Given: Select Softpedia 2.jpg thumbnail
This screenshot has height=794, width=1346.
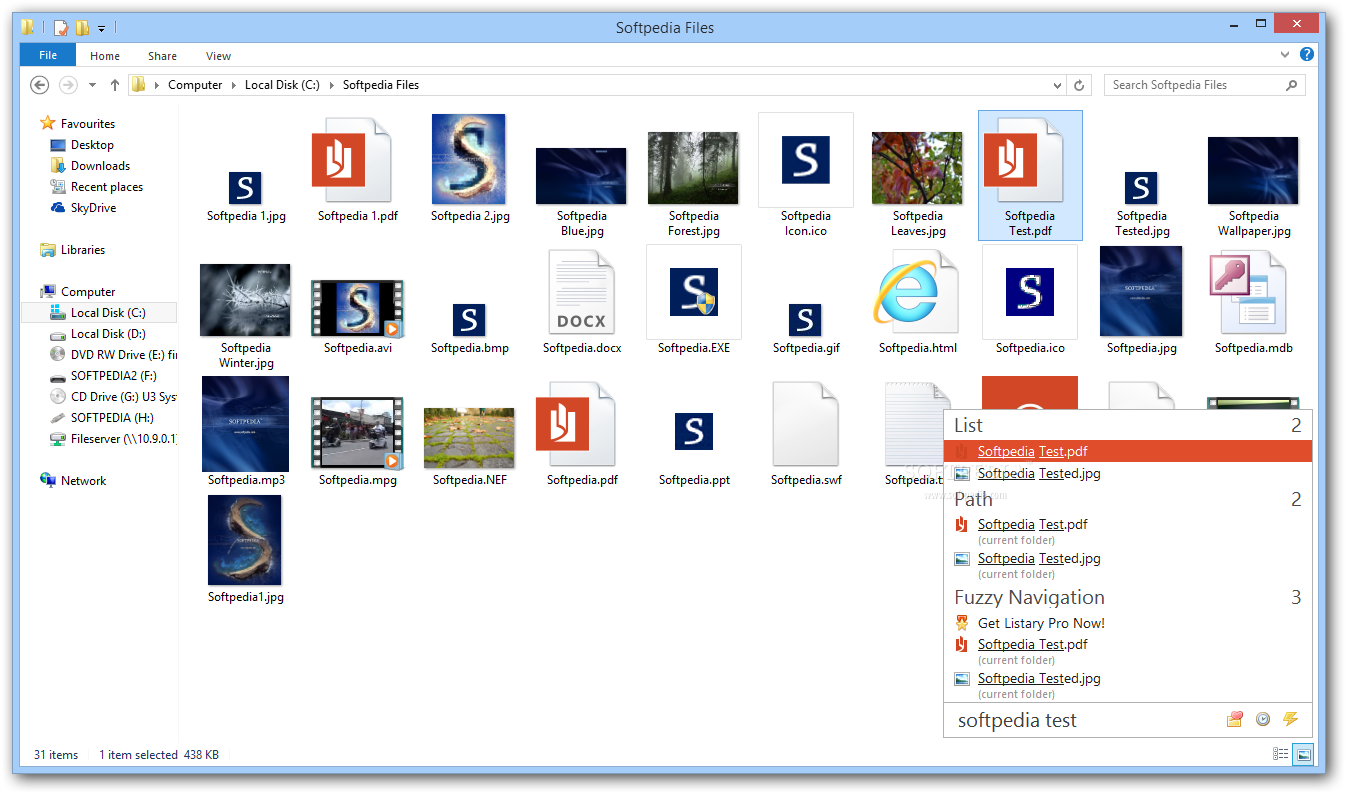Looking at the screenshot, I should pyautogui.click(x=469, y=159).
